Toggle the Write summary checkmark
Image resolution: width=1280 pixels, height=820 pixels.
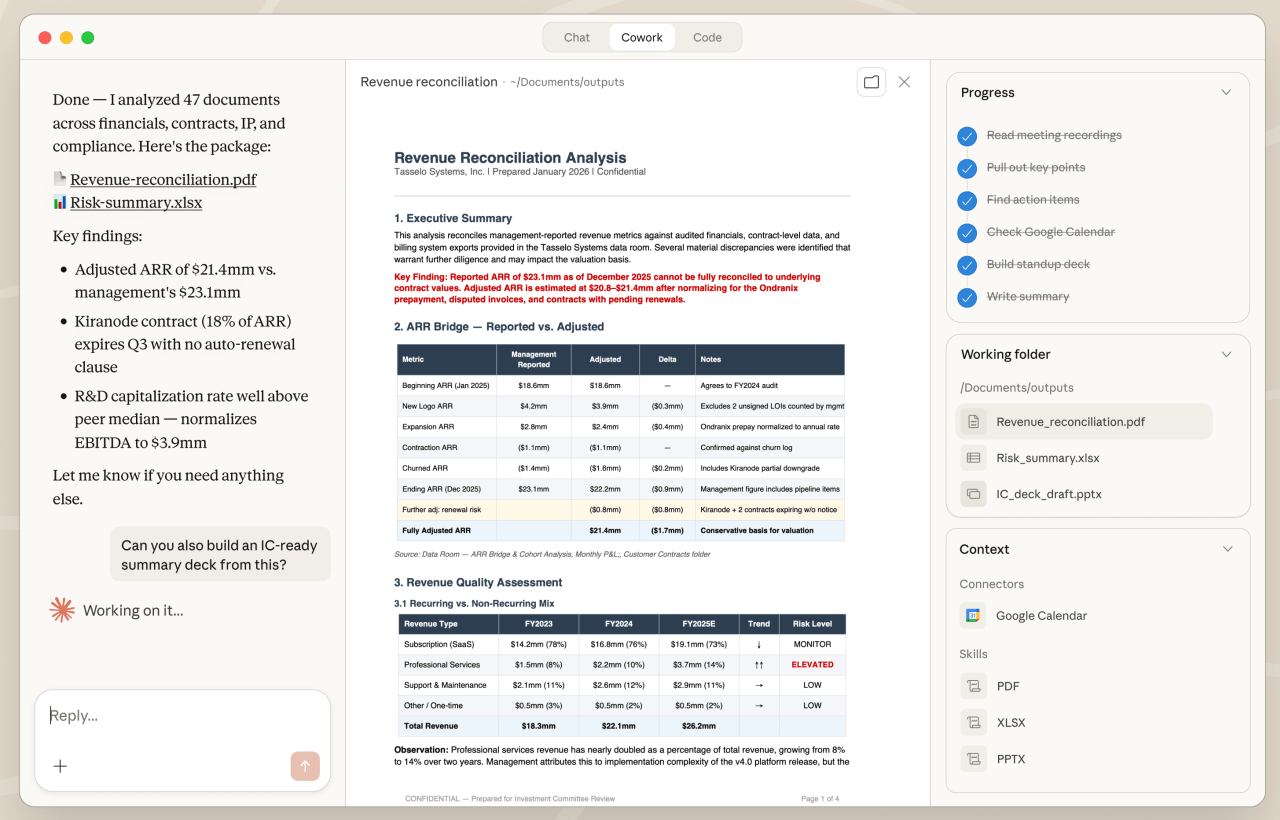[967, 297]
